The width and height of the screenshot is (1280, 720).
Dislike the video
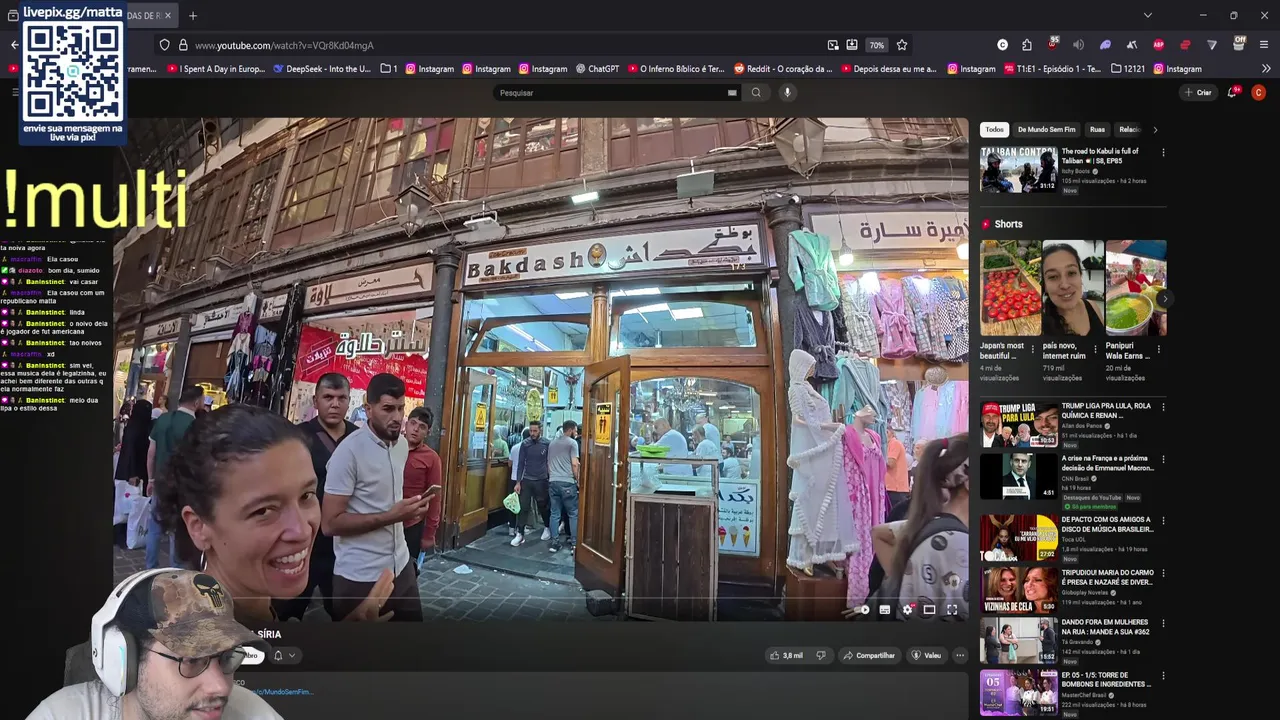(821, 656)
